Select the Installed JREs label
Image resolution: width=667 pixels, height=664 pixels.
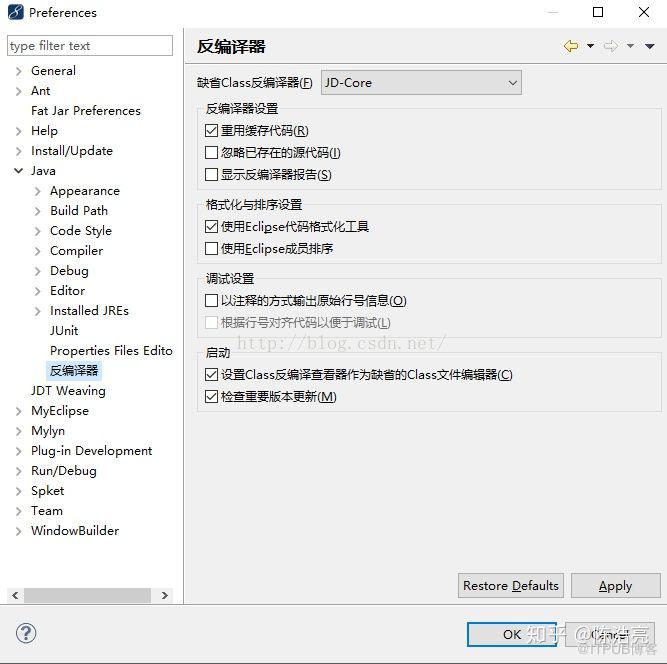point(89,311)
